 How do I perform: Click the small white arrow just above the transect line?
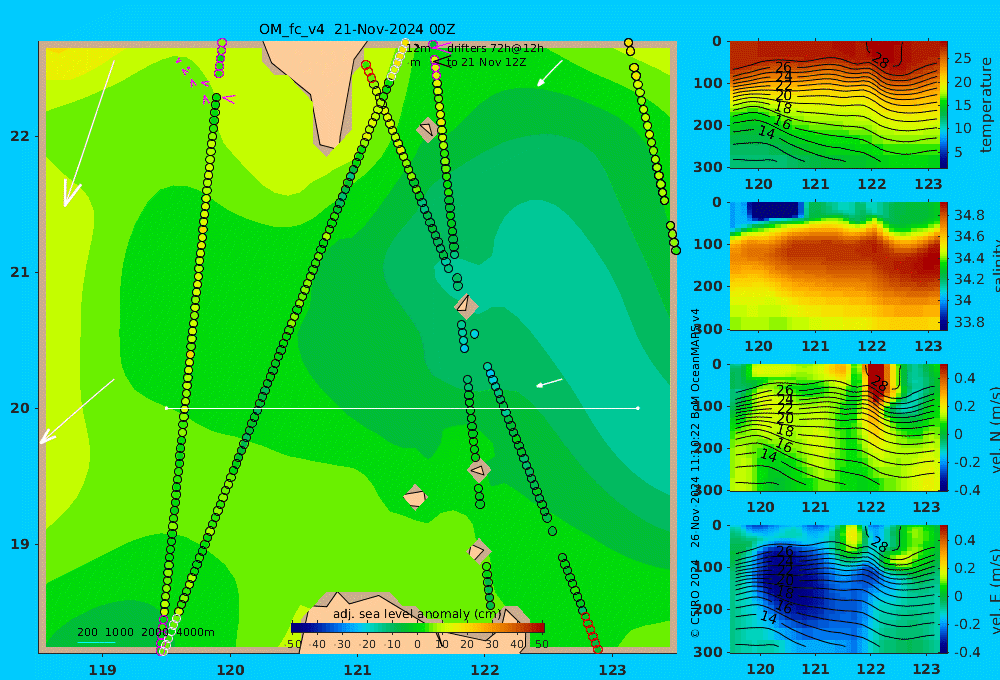(549, 383)
